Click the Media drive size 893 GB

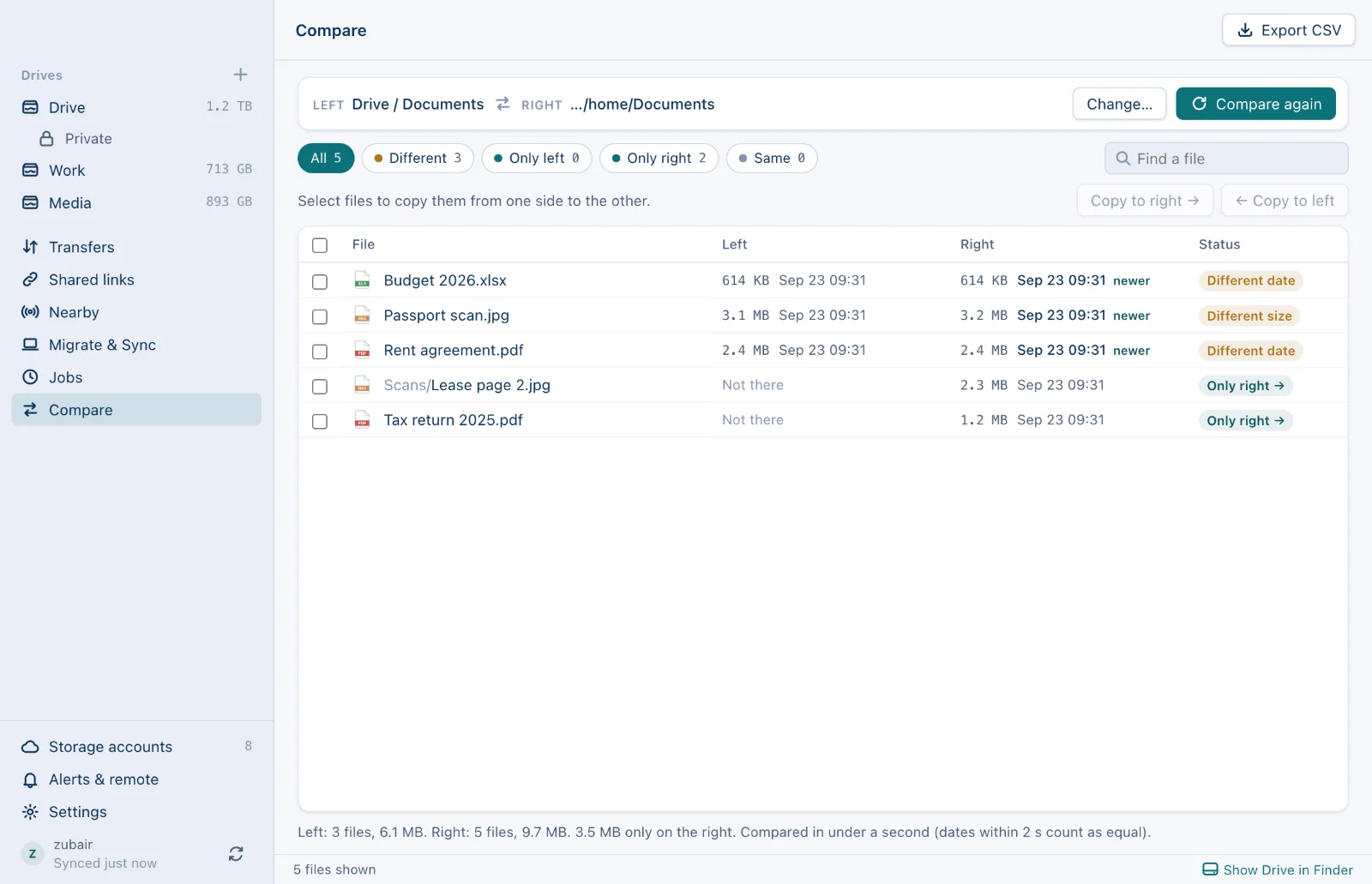click(x=229, y=201)
